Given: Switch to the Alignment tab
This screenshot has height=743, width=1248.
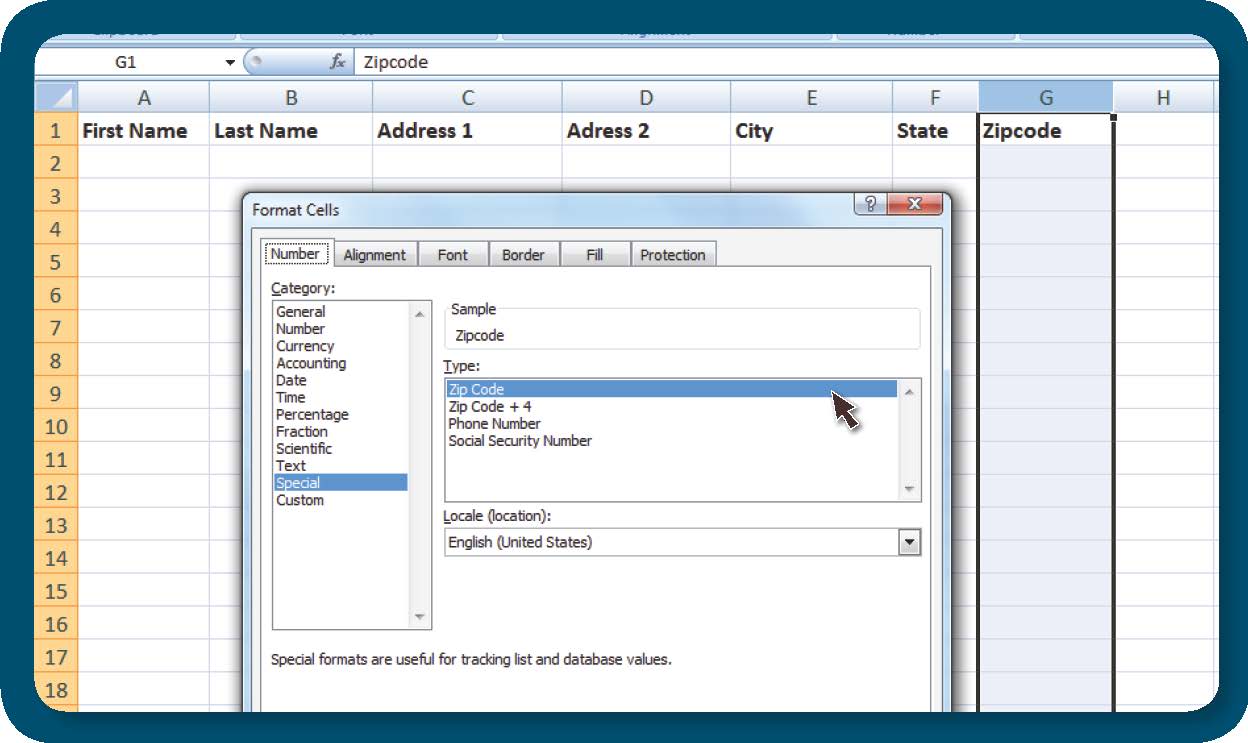Looking at the screenshot, I should 374,254.
